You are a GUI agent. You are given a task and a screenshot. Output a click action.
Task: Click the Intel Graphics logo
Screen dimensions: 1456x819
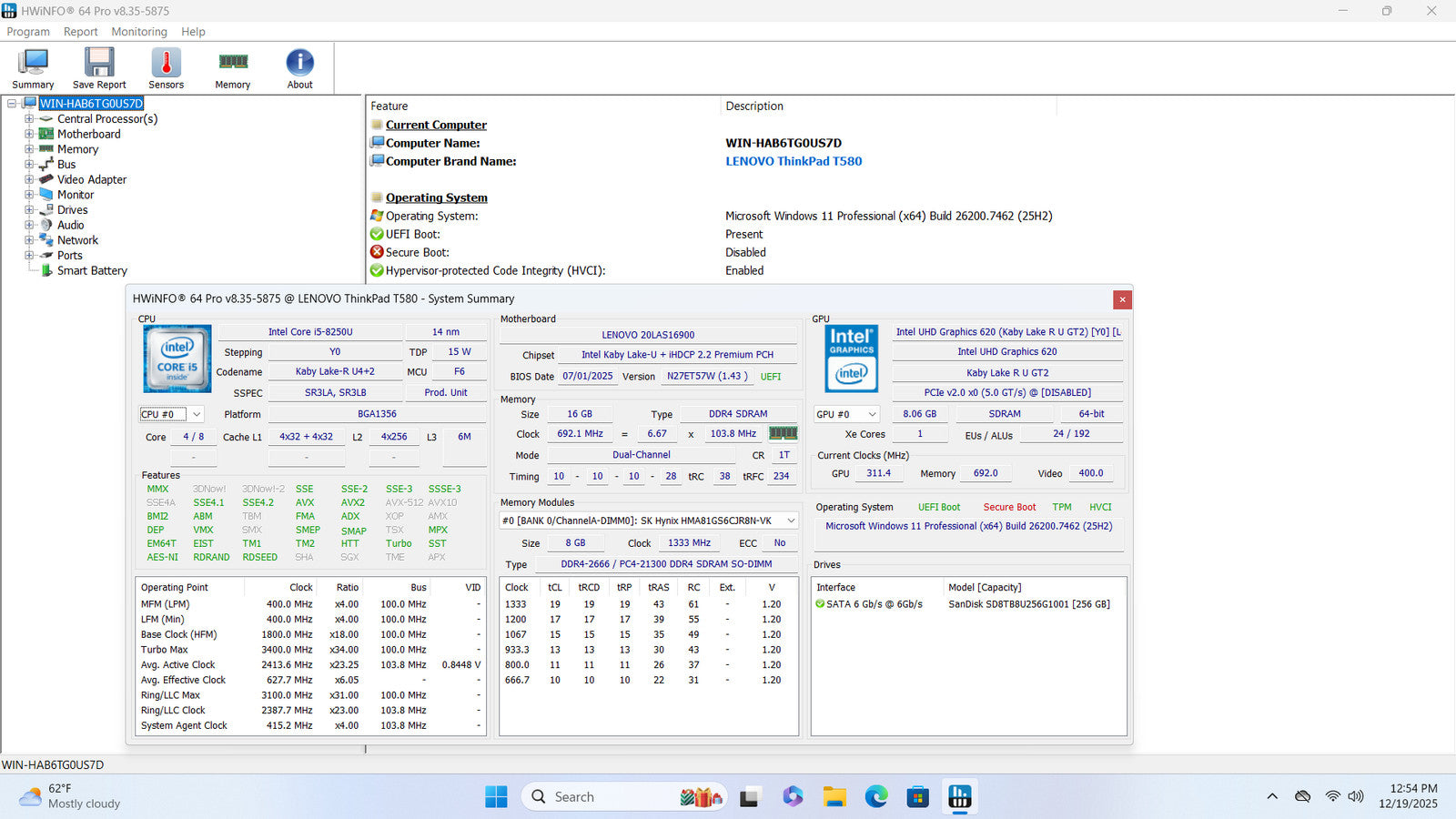pyautogui.click(x=852, y=359)
